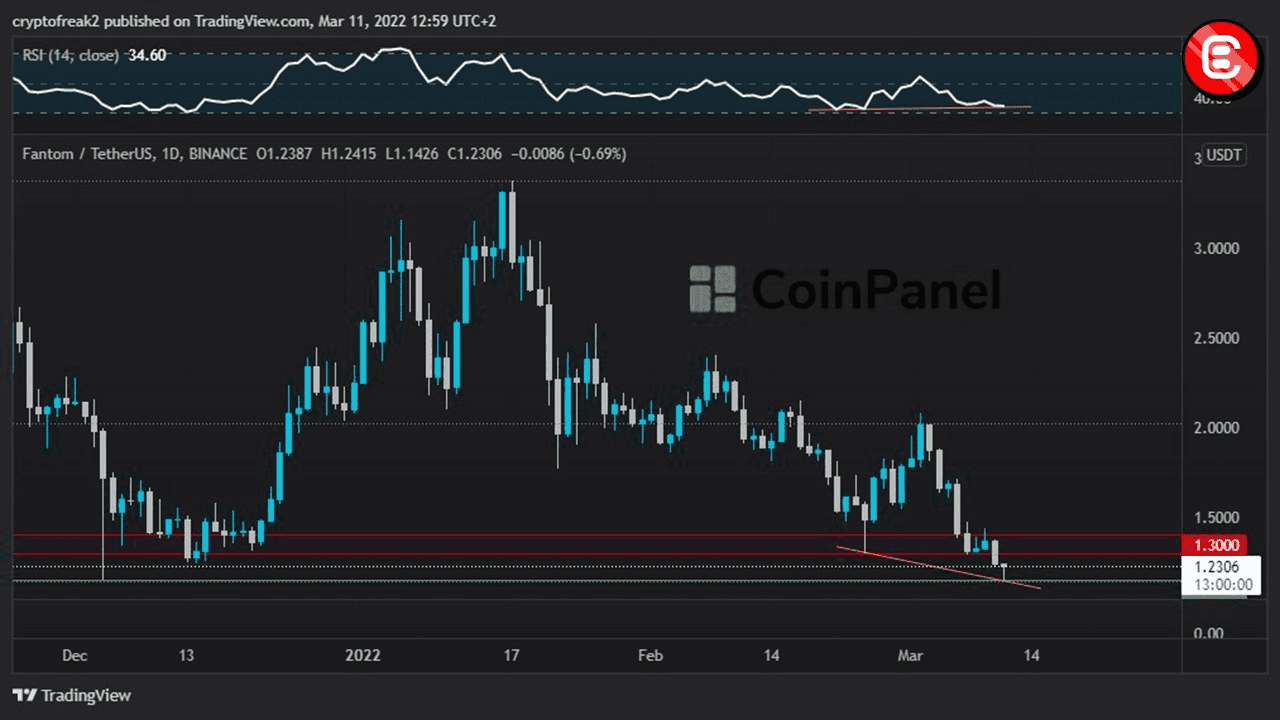Image resolution: width=1280 pixels, height=720 pixels.
Task: Click the 2.5000 price axis label
Action: [x=1217, y=338]
